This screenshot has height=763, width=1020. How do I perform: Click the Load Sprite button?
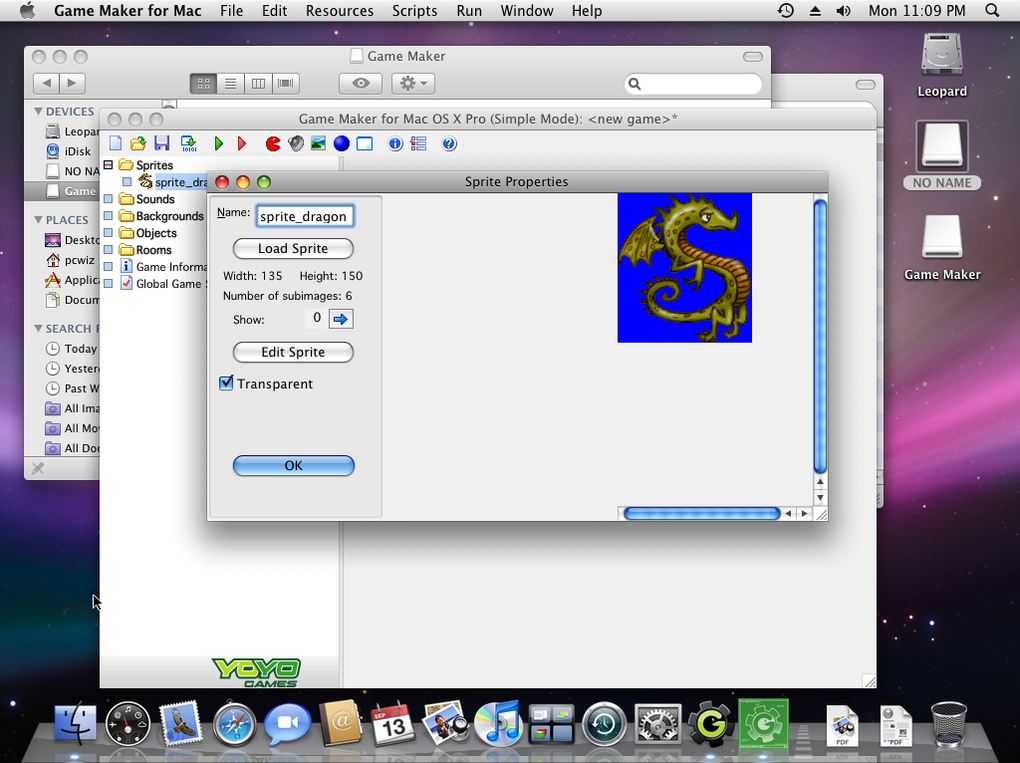click(293, 248)
